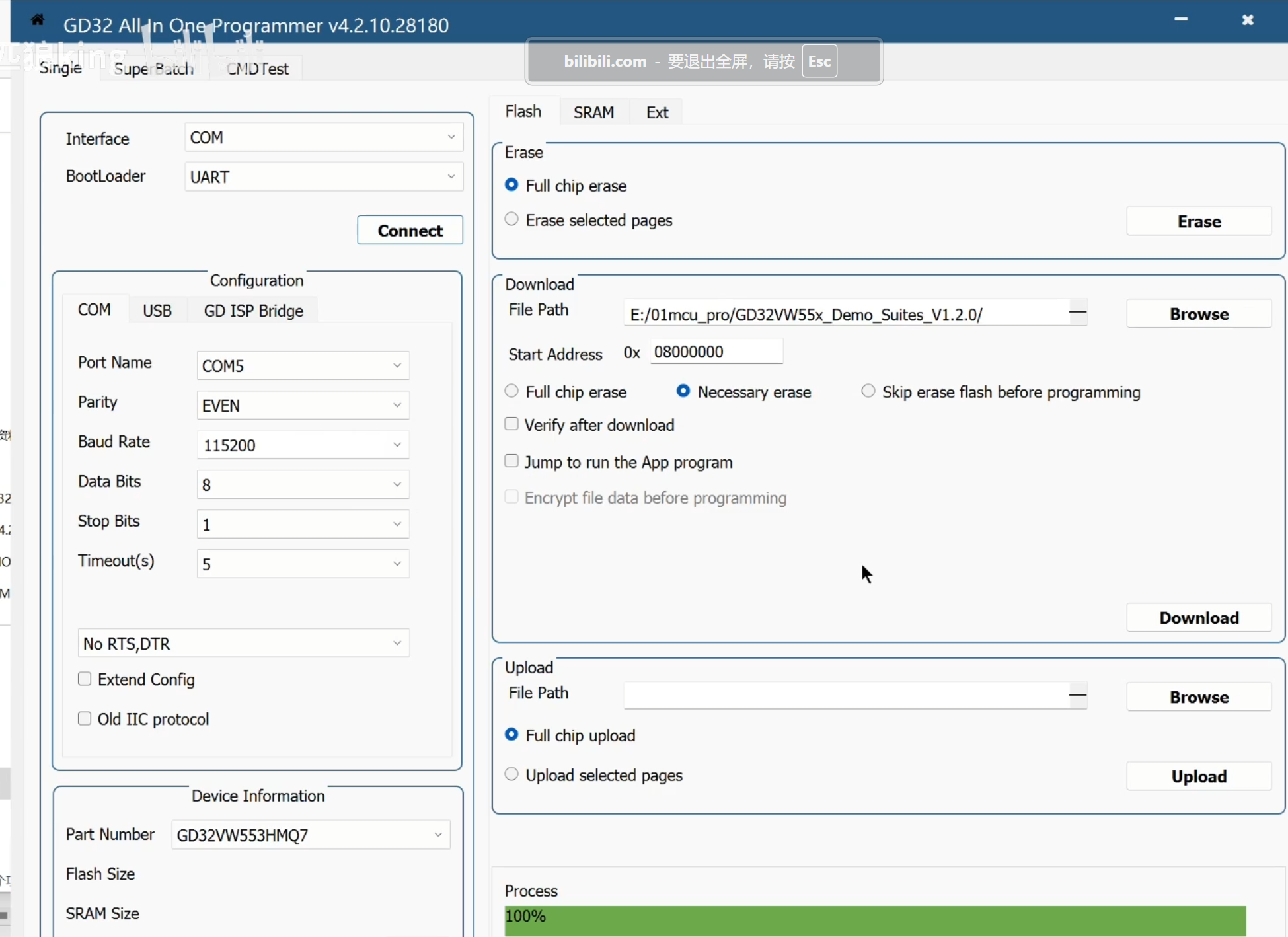The image size is (1288, 937).
Task: Click the Download button
Action: [1198, 618]
